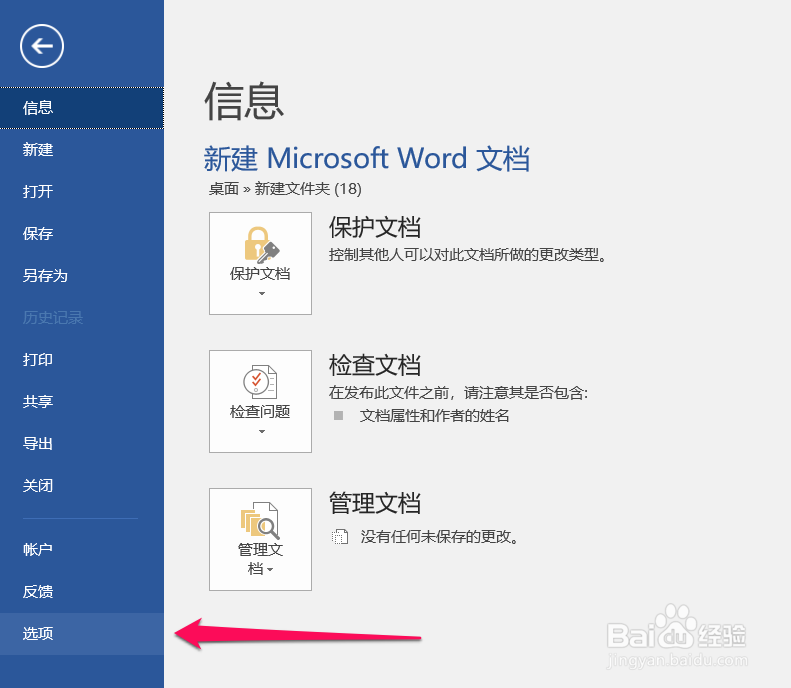Image resolution: width=791 pixels, height=688 pixels.
Task: Expand the 检查问题 dropdown arrow
Action: 261,431
